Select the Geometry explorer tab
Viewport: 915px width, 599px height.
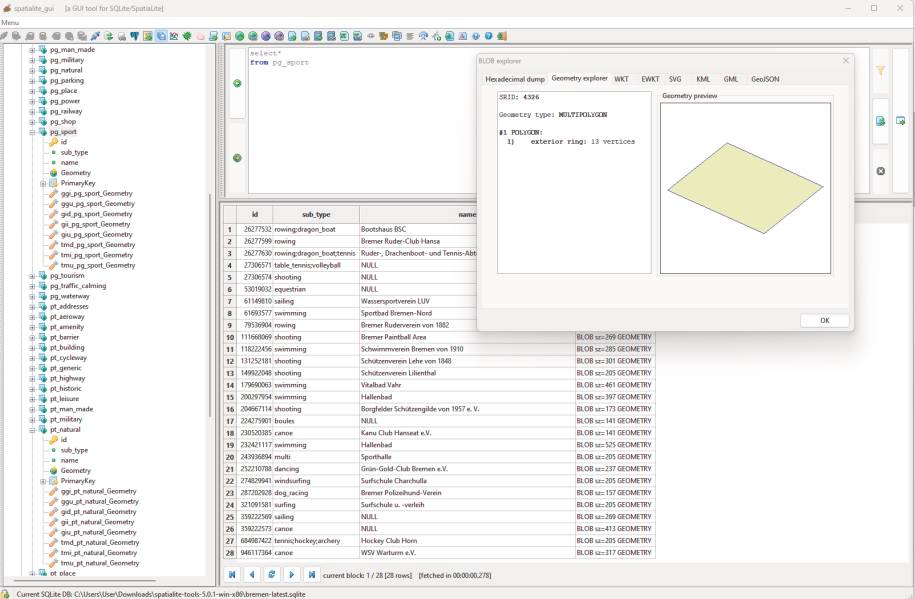coord(579,78)
